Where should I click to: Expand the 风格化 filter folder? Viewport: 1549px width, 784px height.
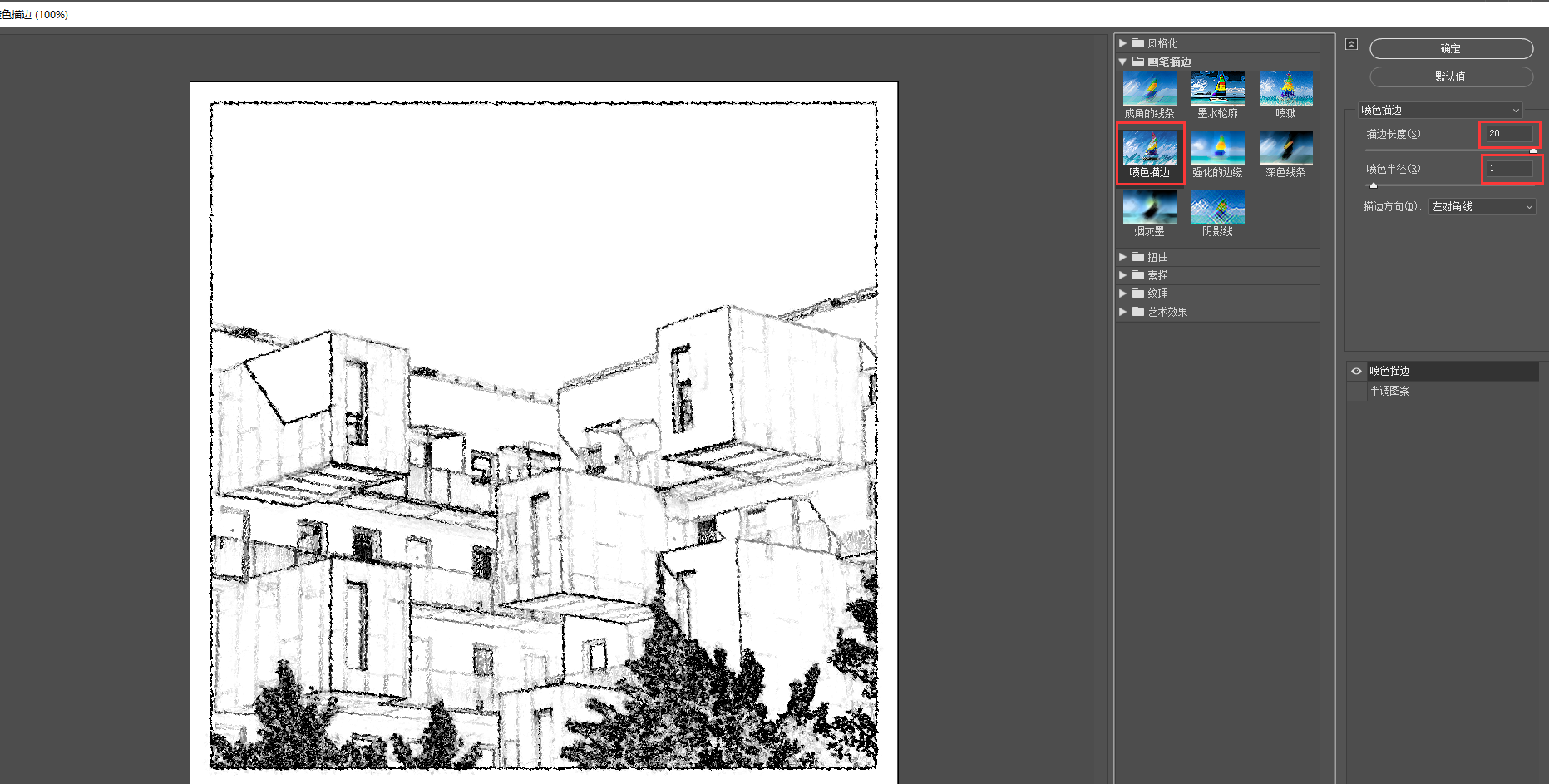(1122, 43)
